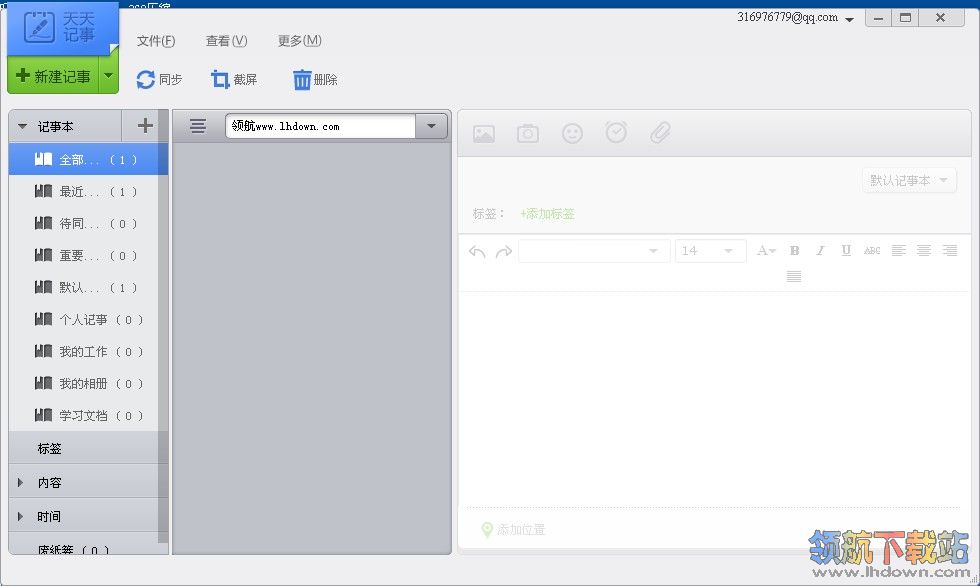Click the Screenshot (截屏) crop icon
980x586 pixels.
[x=220, y=80]
